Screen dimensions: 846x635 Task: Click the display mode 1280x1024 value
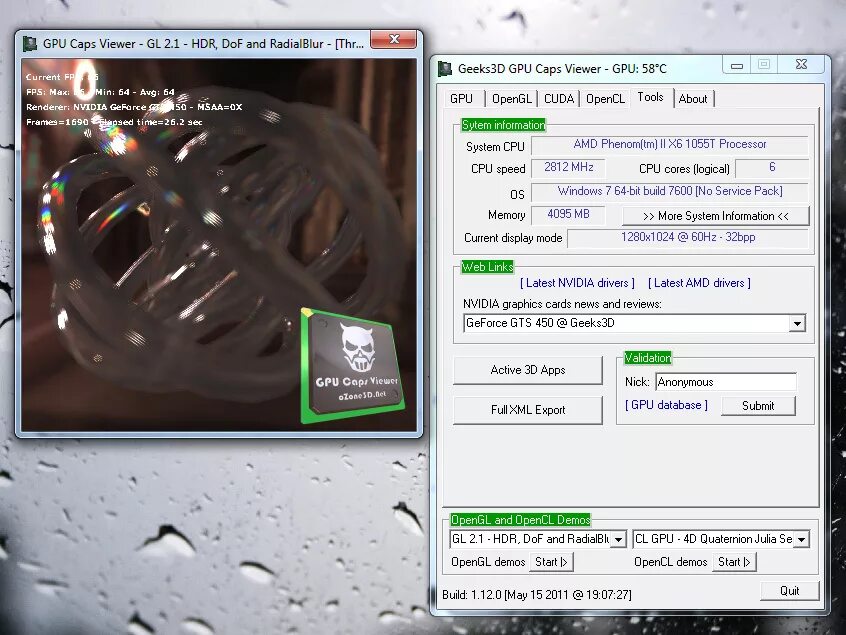pos(688,238)
